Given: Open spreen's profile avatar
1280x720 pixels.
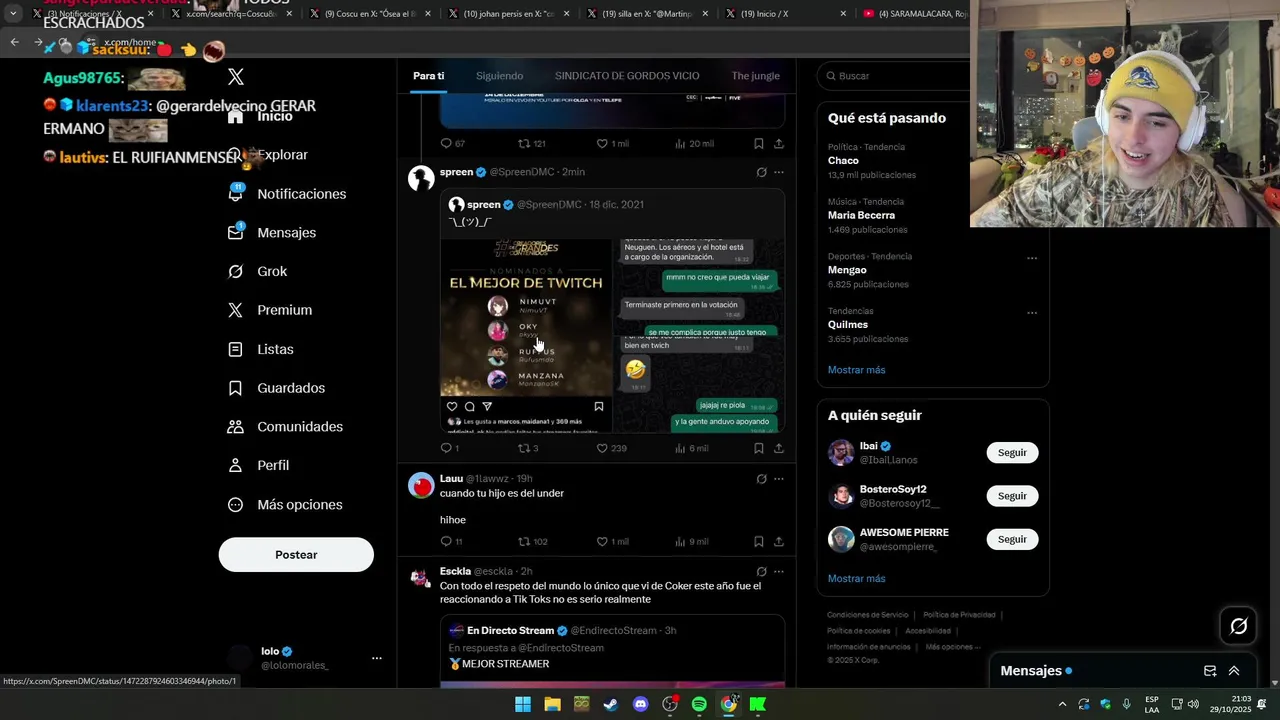Looking at the screenshot, I should coord(421,178).
